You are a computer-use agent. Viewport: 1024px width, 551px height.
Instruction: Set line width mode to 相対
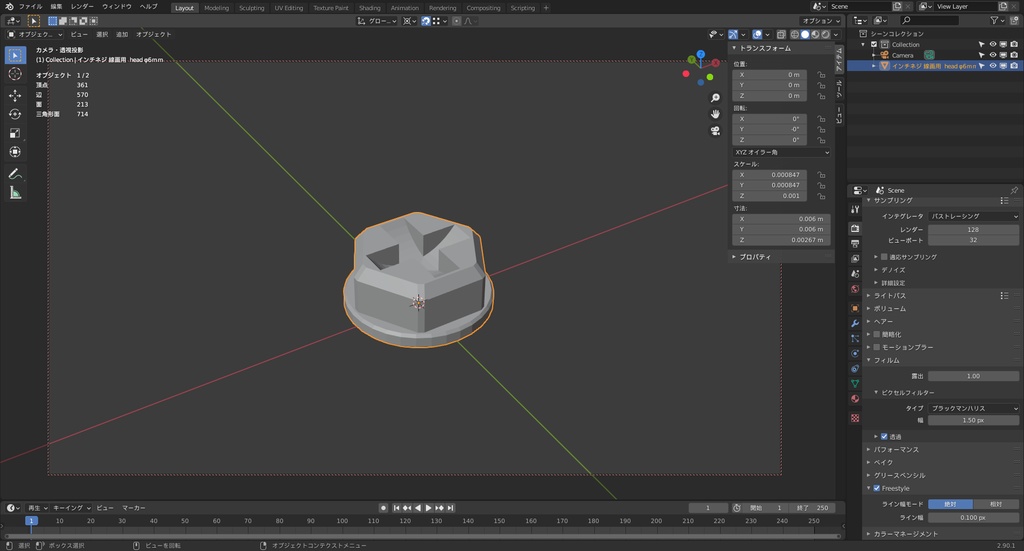(995, 504)
